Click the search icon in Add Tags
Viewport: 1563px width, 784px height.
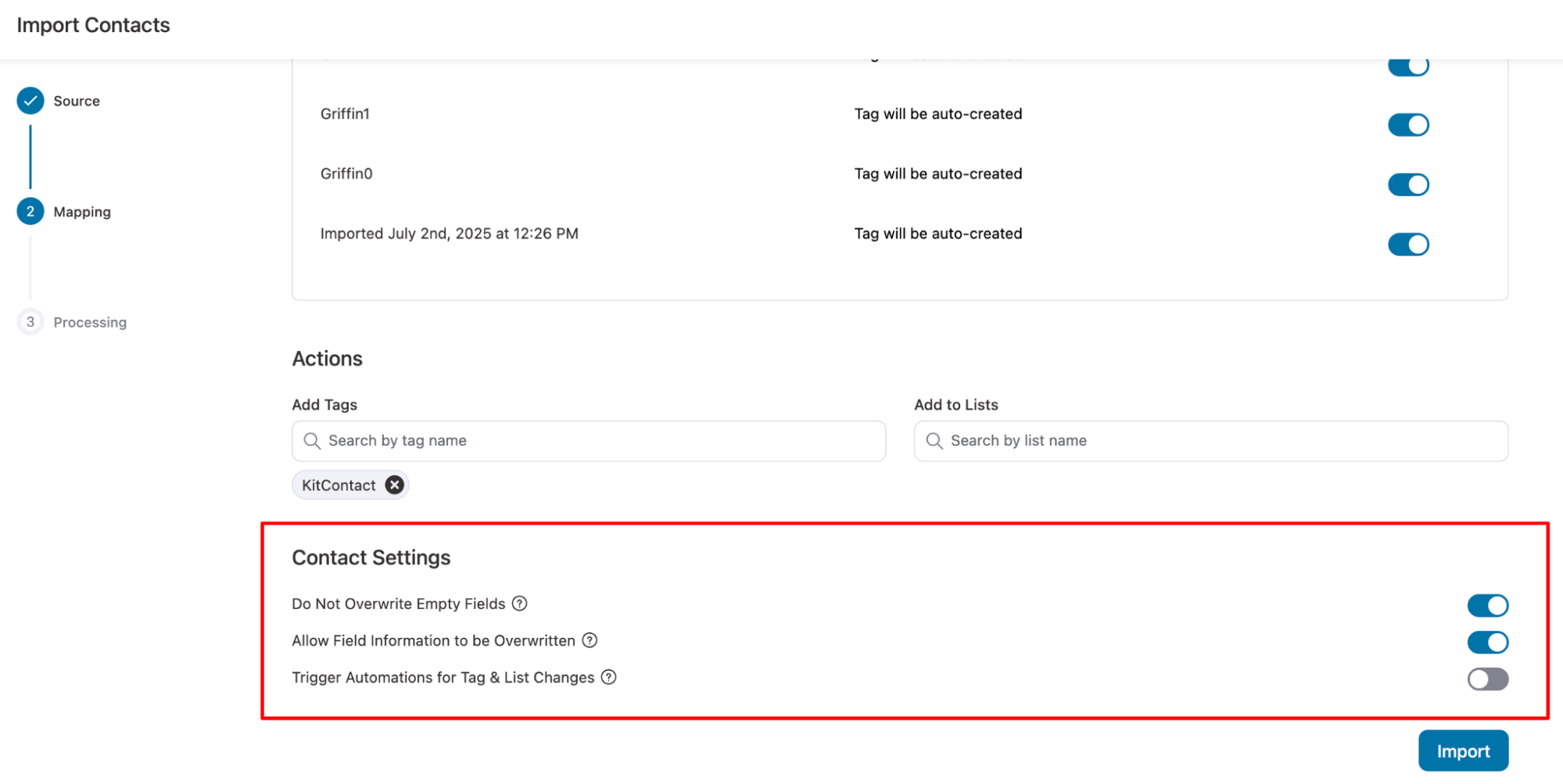click(312, 441)
